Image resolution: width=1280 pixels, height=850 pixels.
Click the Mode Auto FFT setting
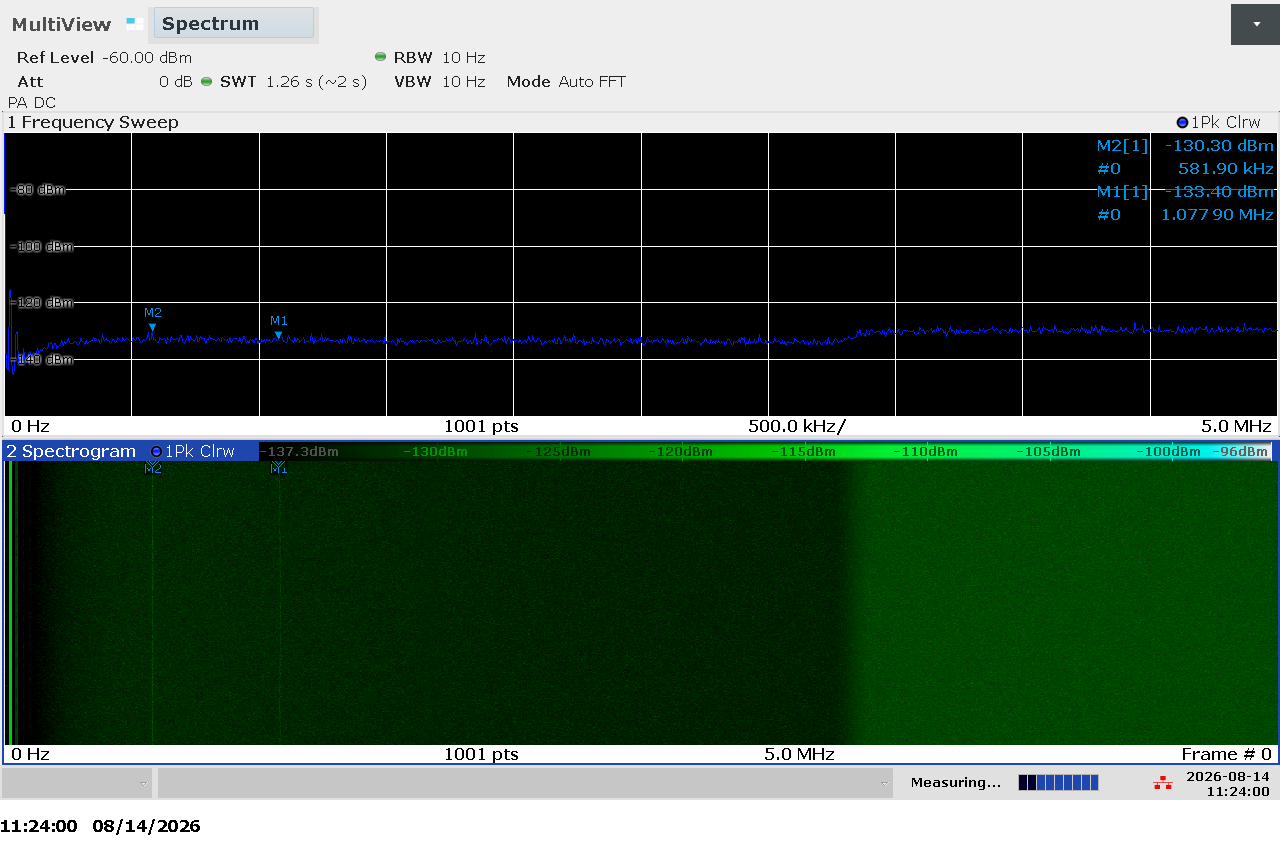click(566, 82)
